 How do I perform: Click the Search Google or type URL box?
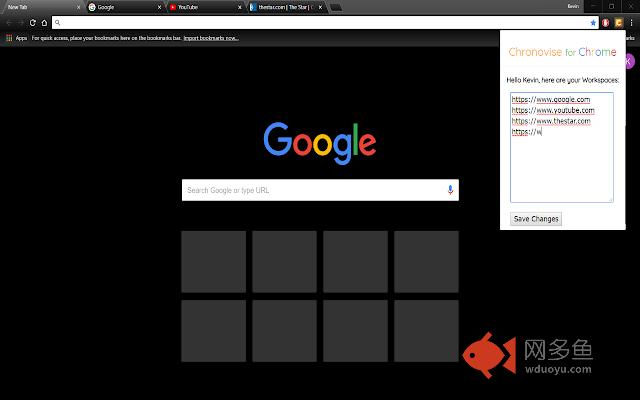pyautogui.click(x=320, y=190)
